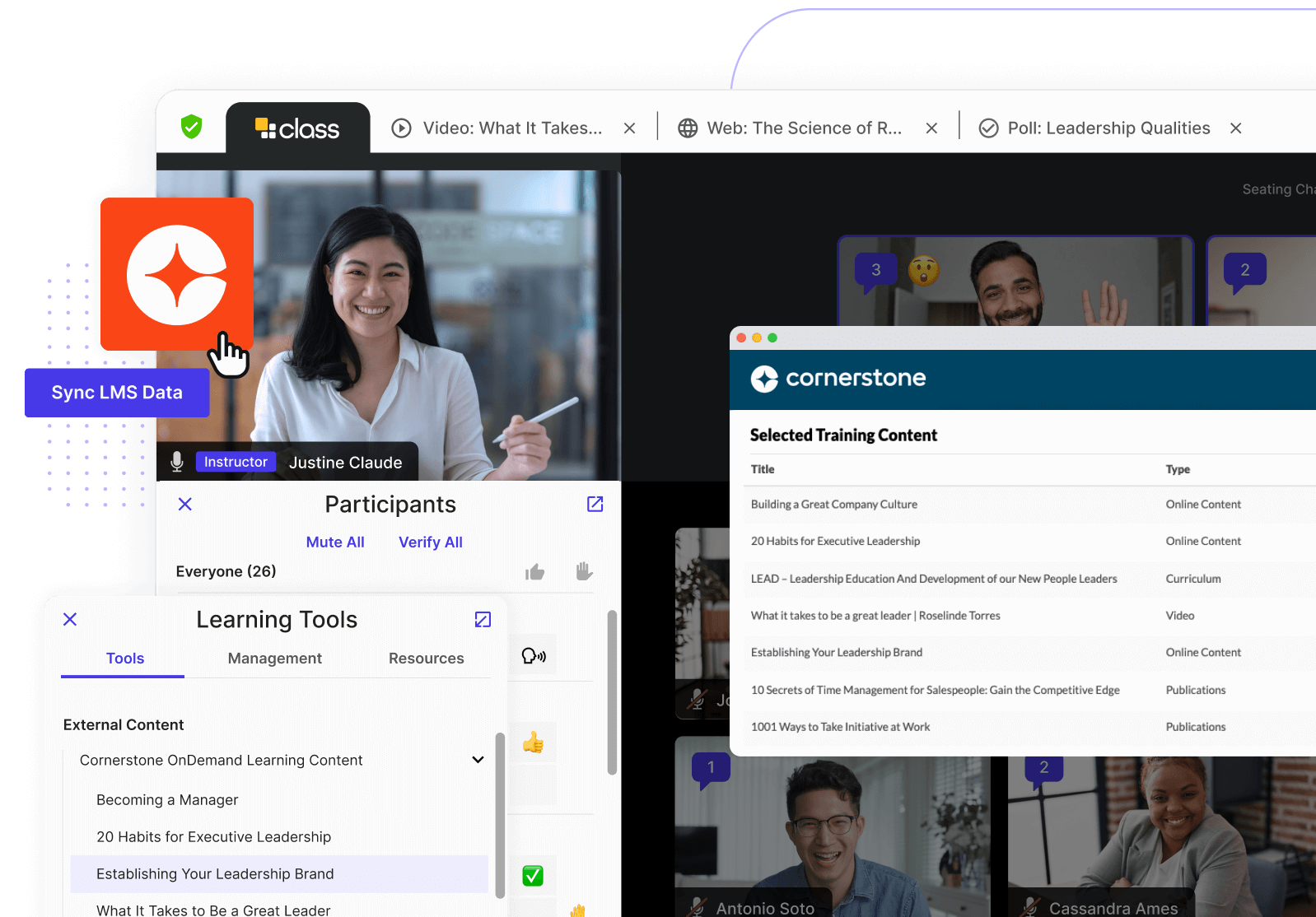Expand the Learning Tools panel icon

[x=483, y=619]
